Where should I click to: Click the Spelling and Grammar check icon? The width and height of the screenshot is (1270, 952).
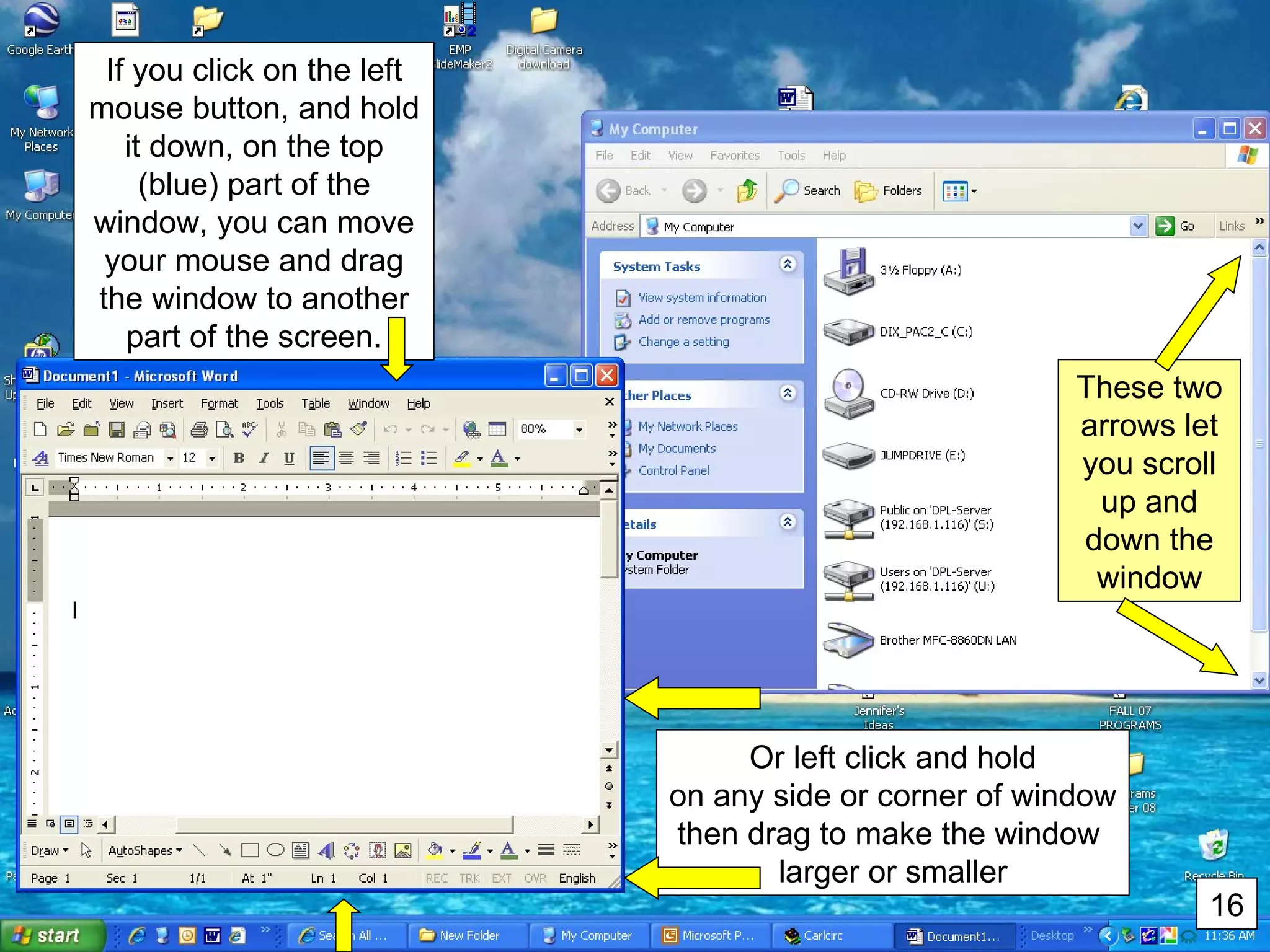pyautogui.click(x=250, y=429)
